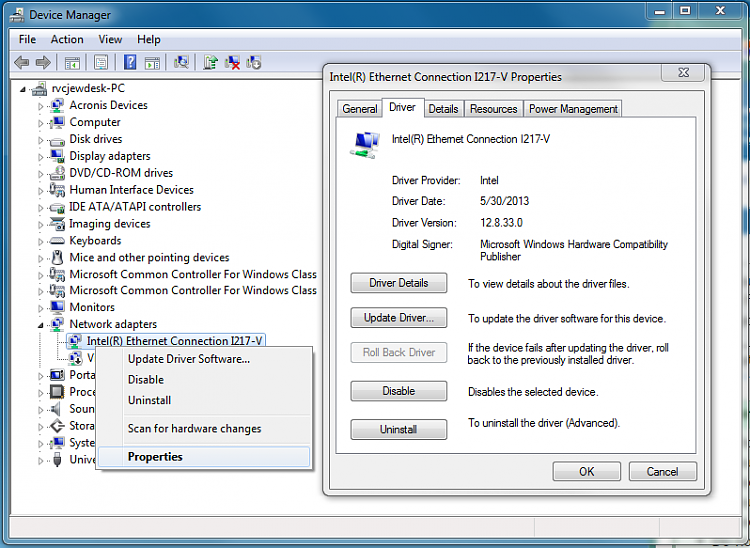Viewport: 750px width, 548px height.
Task: Choose Uninstall in the context menu
Action: pos(205,400)
